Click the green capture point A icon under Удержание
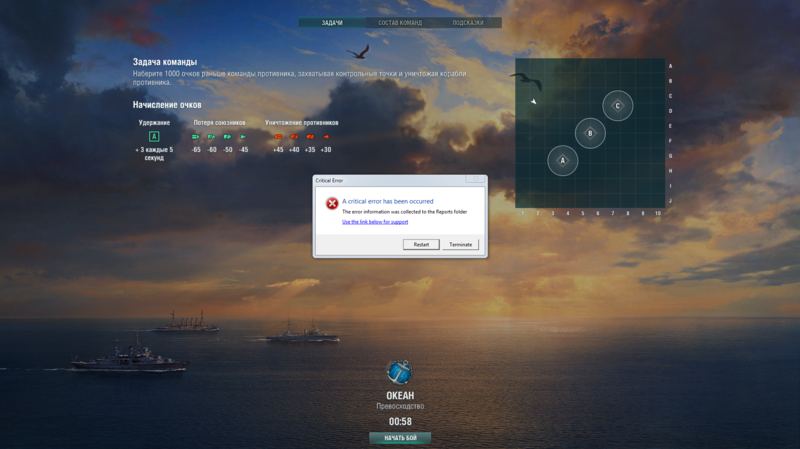 click(x=154, y=136)
